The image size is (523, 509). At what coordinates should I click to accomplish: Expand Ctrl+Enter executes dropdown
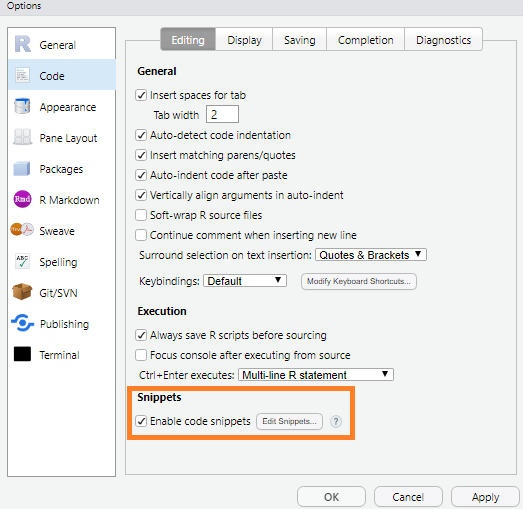click(x=316, y=375)
